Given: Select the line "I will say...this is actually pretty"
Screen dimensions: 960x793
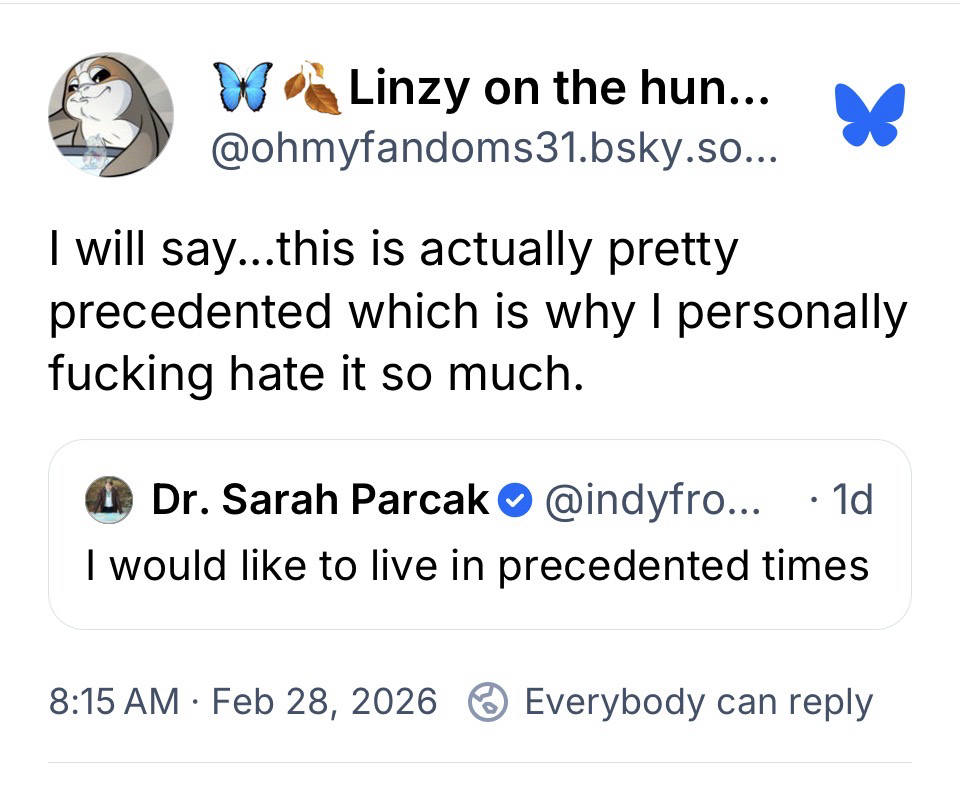Looking at the screenshot, I should (393, 251).
